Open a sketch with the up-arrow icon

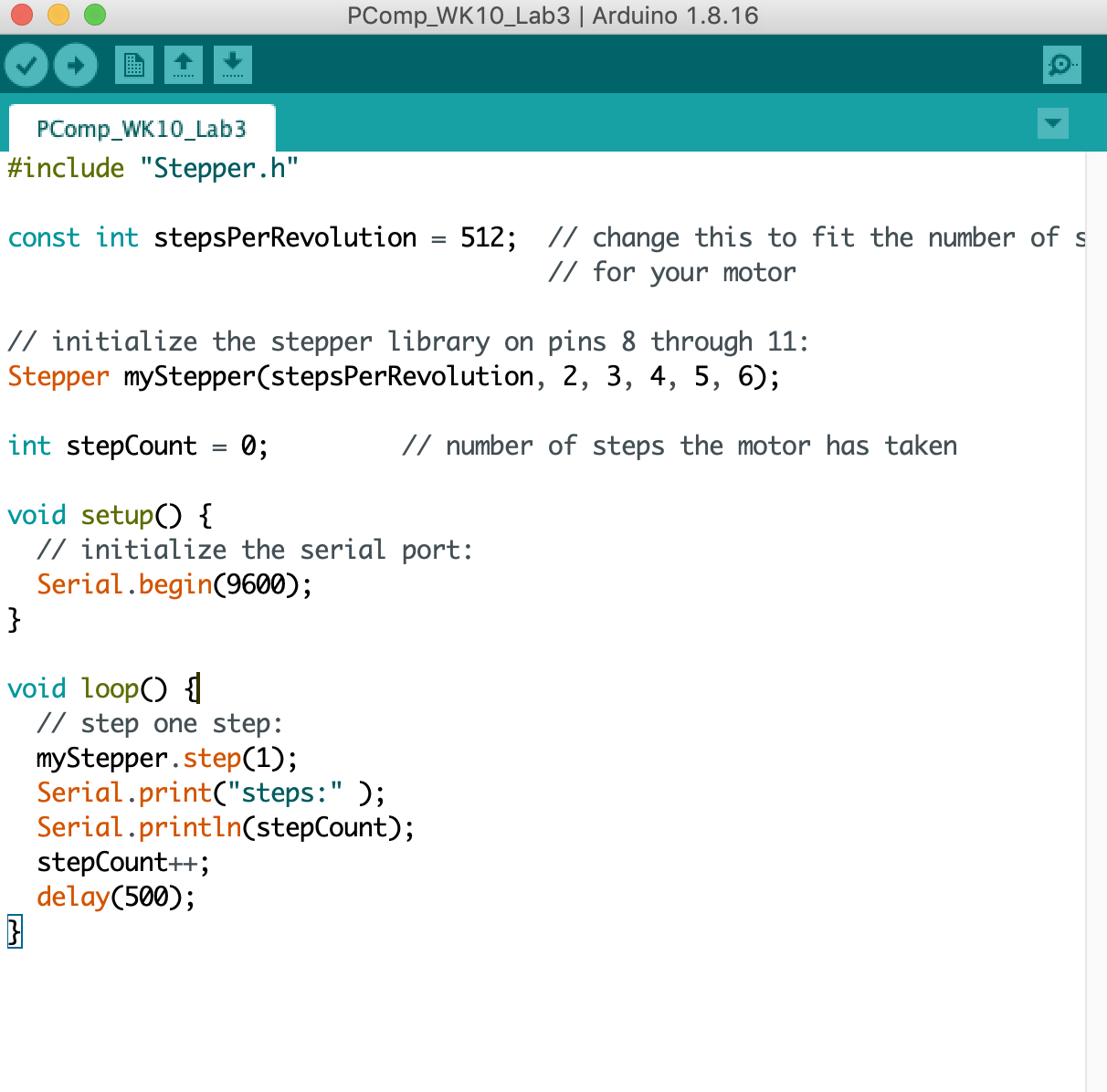pos(184,65)
